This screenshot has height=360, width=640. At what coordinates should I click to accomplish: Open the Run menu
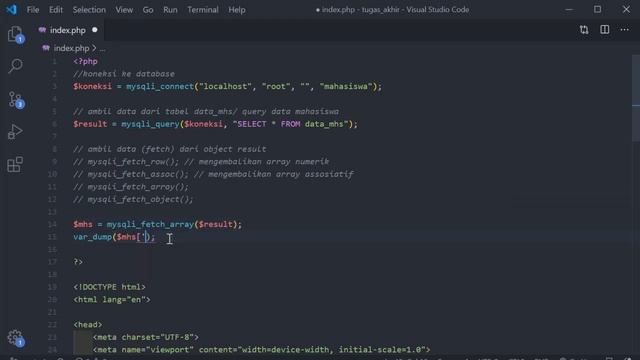coord(170,9)
